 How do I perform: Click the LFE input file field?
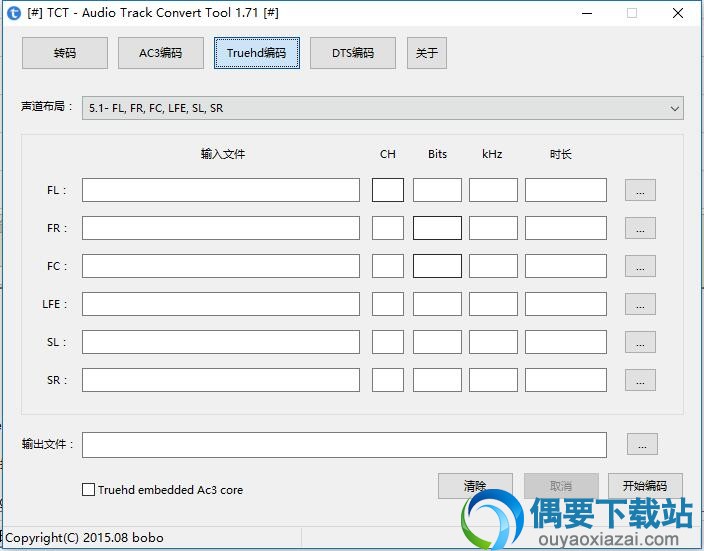[x=221, y=304]
